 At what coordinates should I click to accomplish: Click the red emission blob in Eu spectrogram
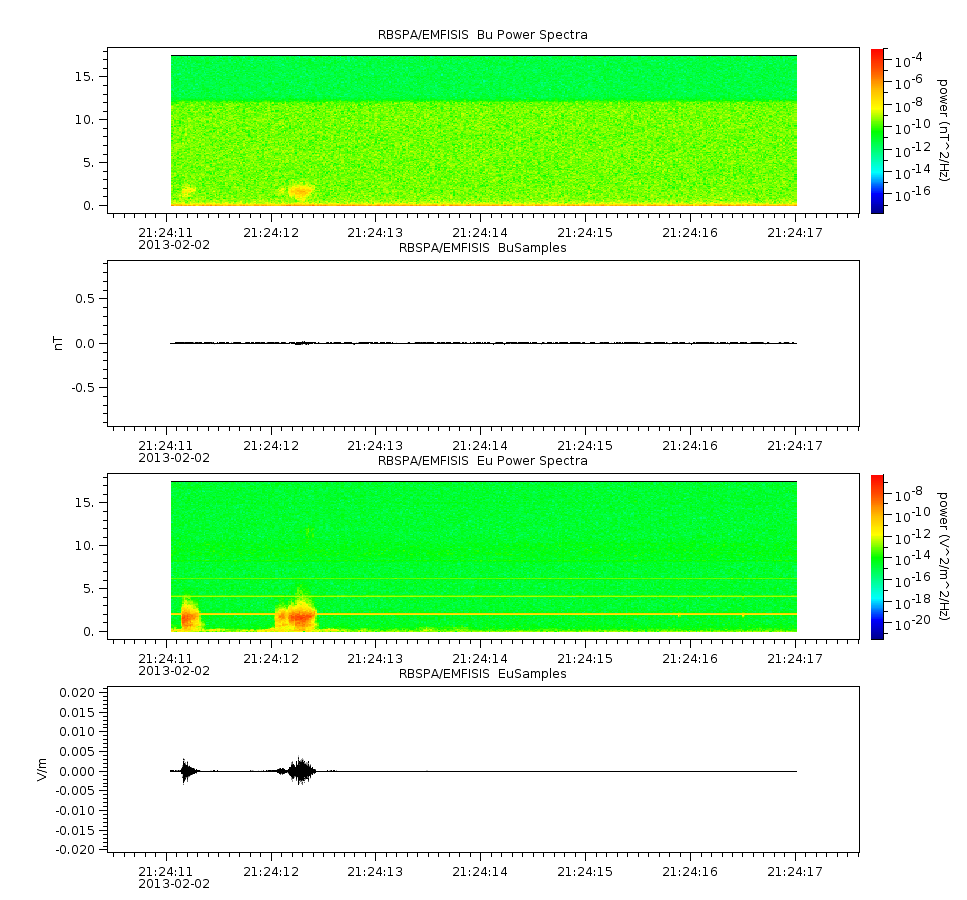click(302, 616)
